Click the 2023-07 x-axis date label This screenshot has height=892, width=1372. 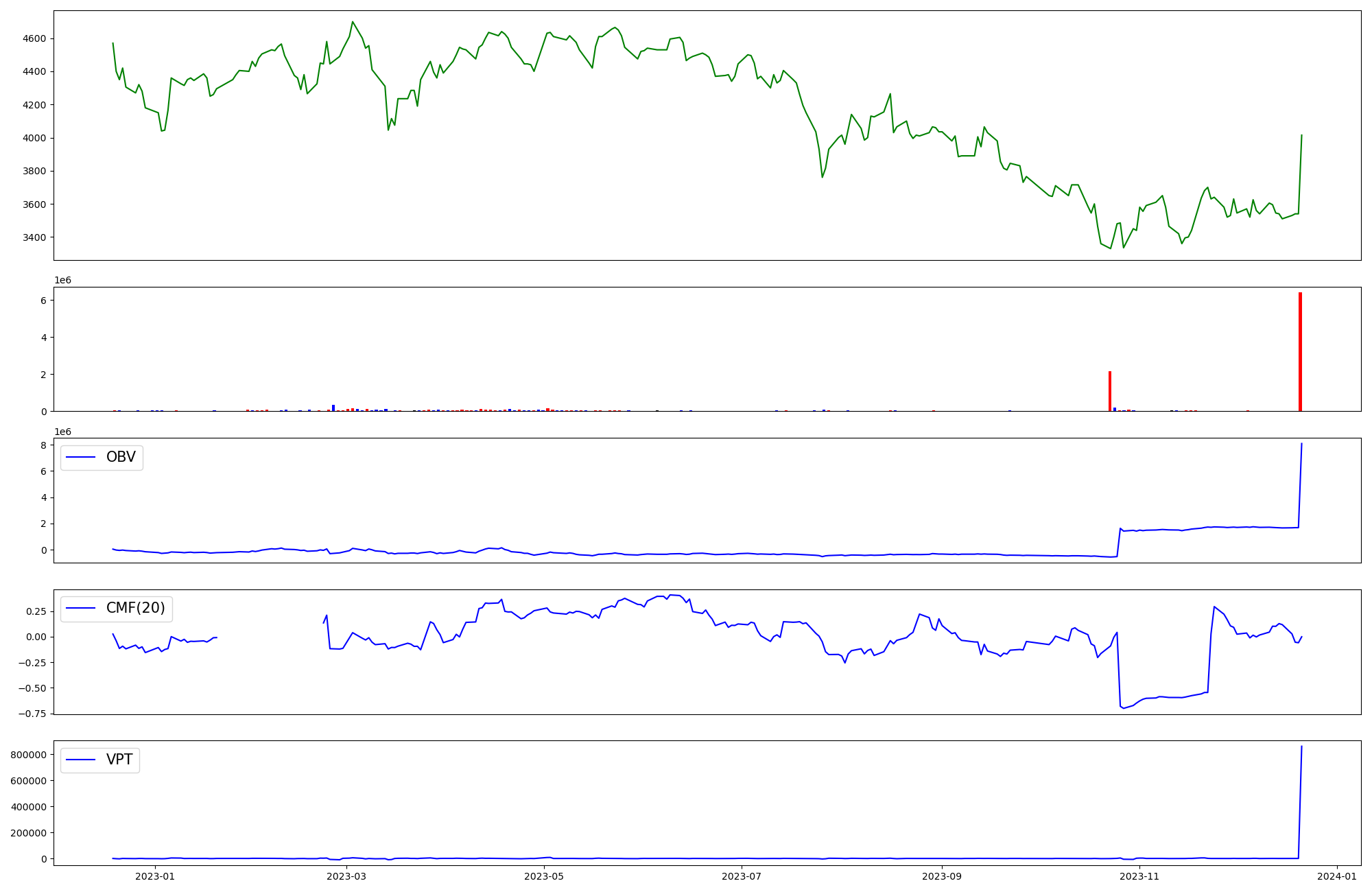tap(742, 876)
